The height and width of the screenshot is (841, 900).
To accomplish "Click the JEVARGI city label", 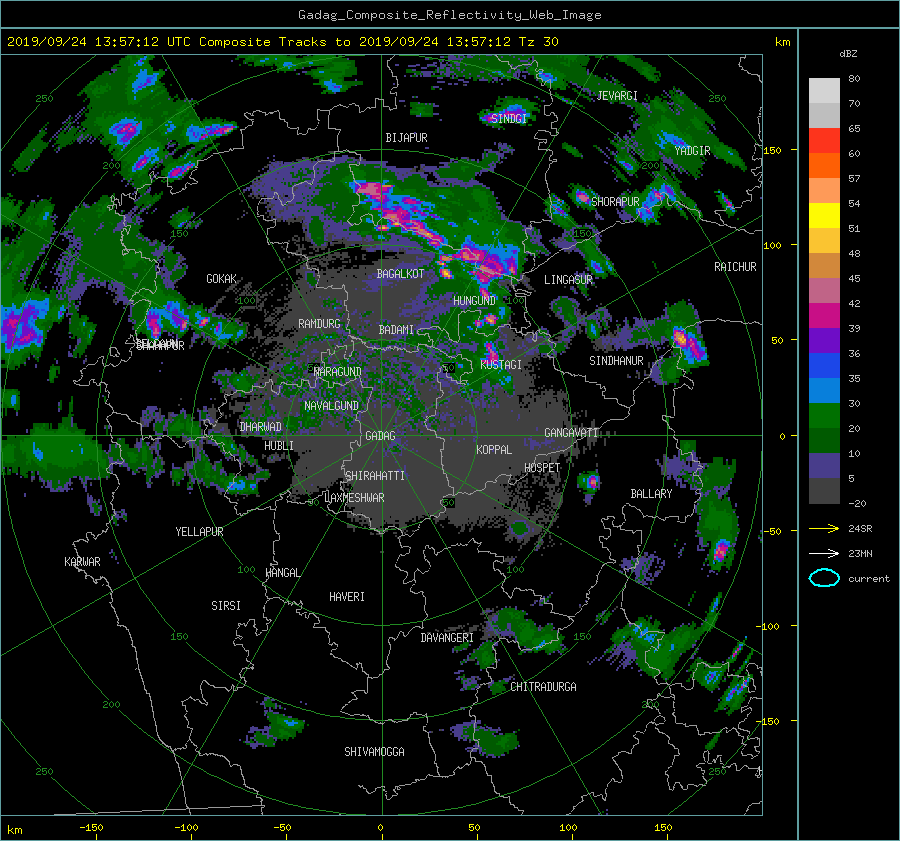I will 617,96.
